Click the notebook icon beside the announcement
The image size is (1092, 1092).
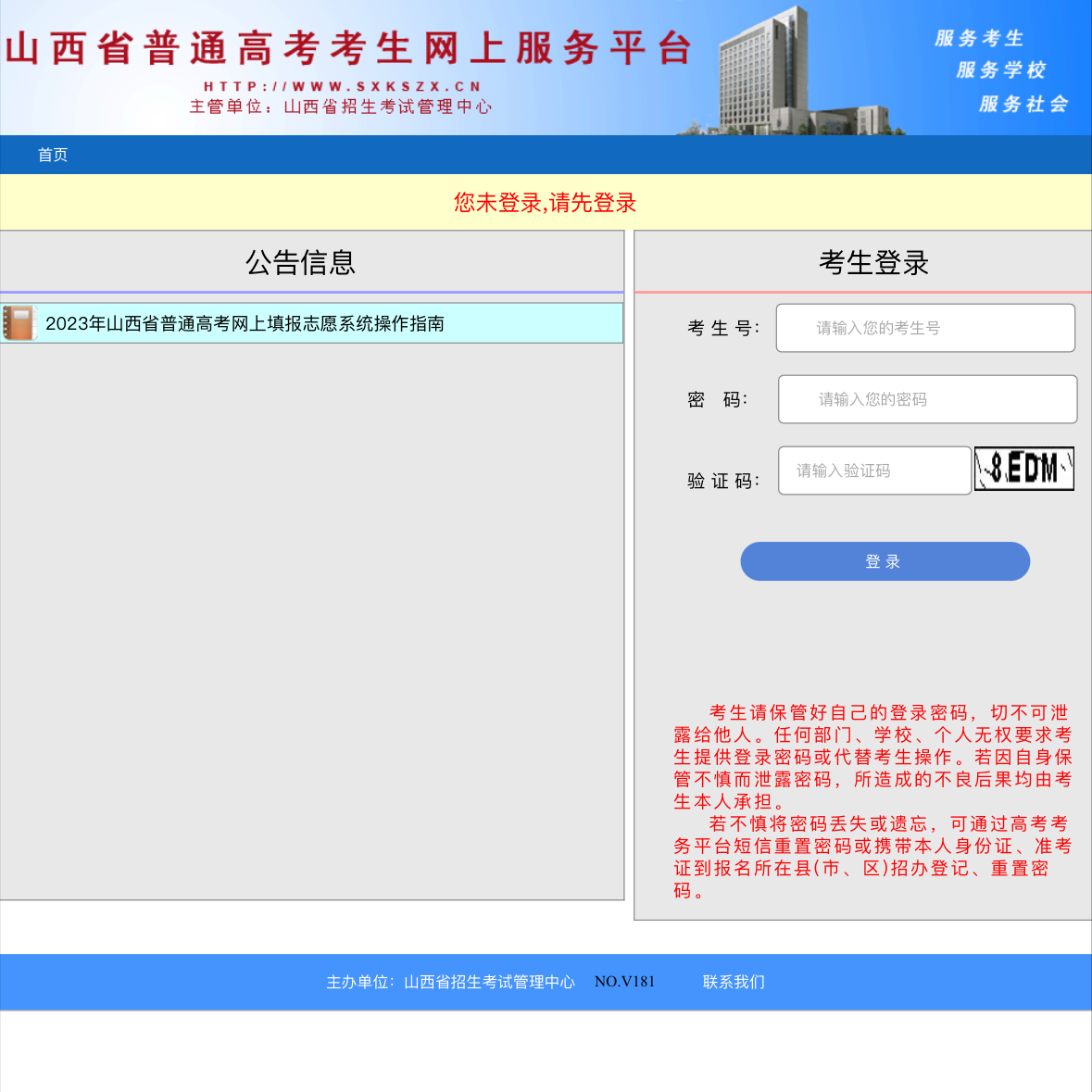click(19, 322)
